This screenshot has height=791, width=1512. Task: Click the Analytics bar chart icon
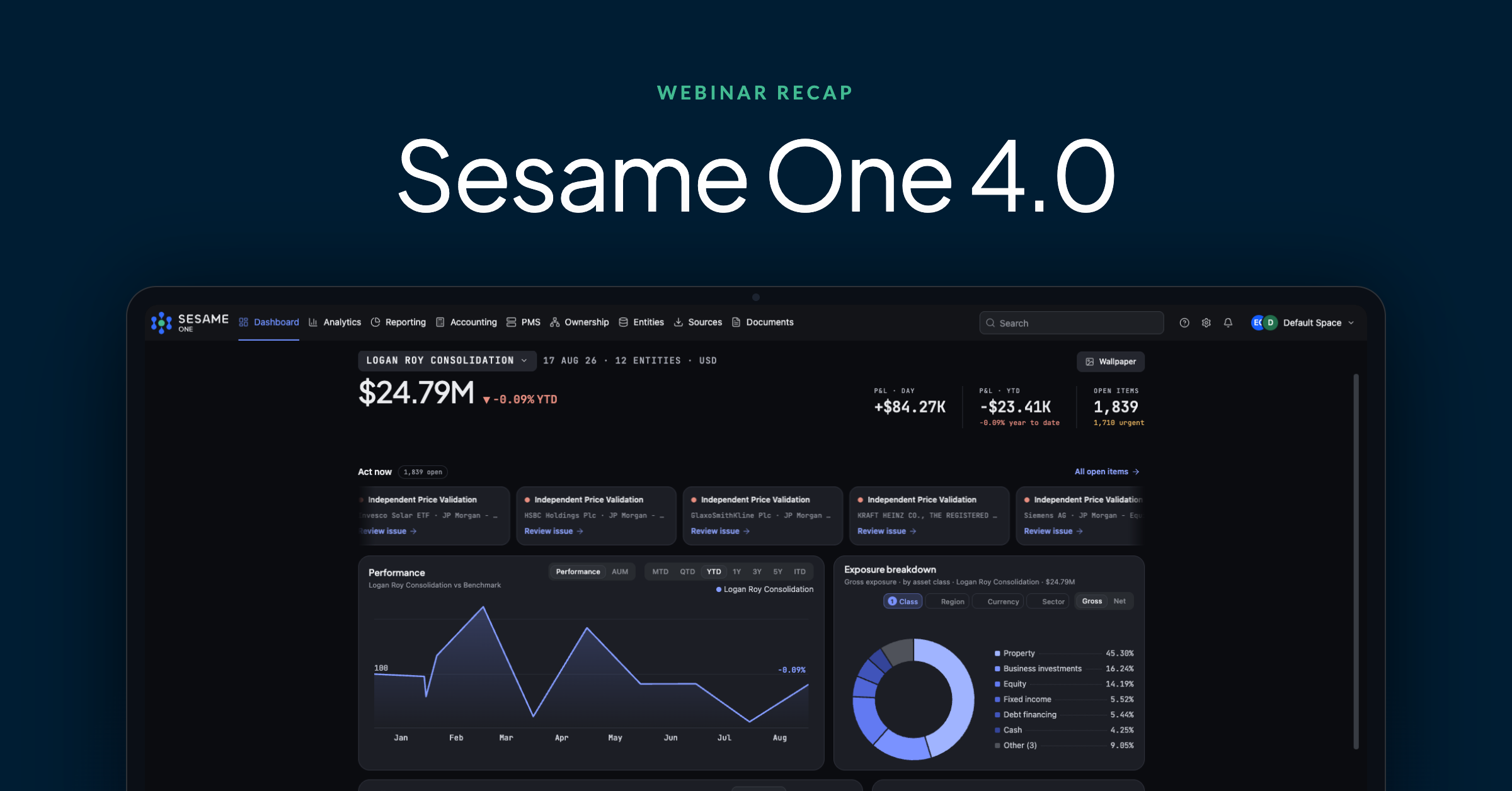tap(313, 322)
